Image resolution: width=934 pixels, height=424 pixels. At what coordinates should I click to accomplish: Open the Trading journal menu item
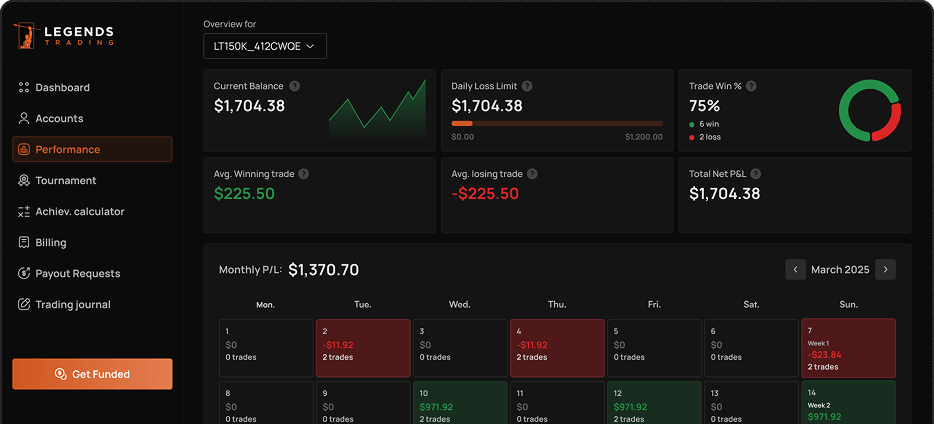pyautogui.click(x=92, y=304)
